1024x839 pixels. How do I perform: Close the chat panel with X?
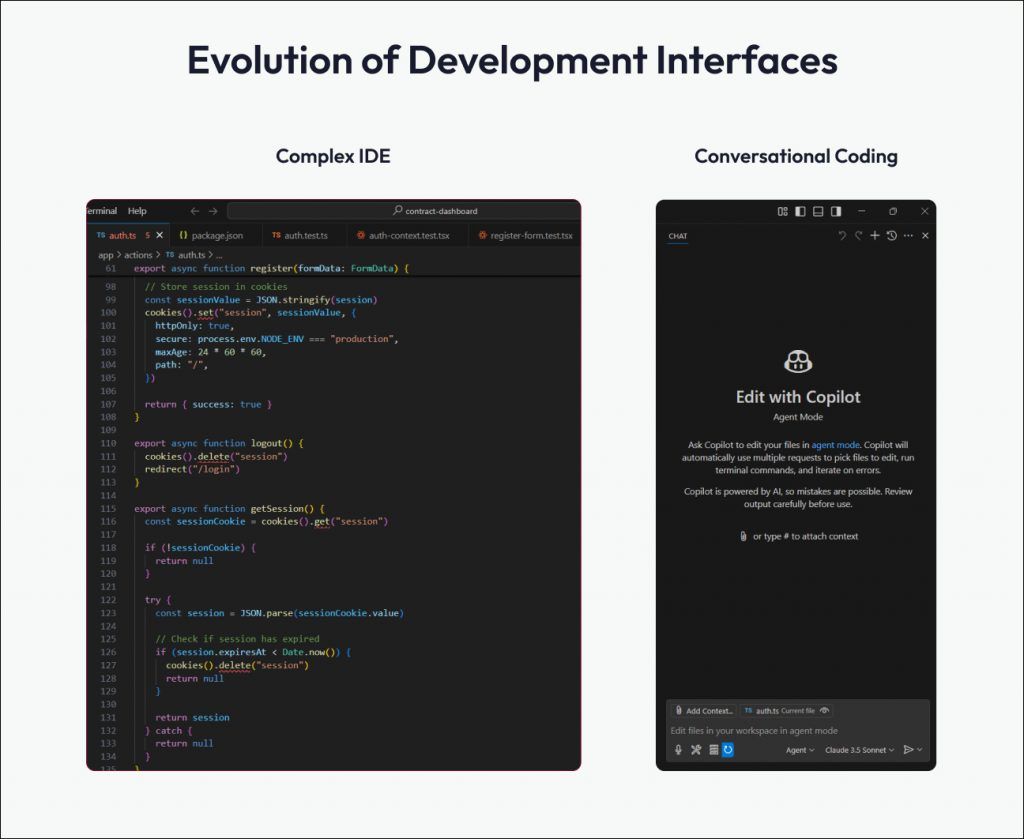[925, 236]
